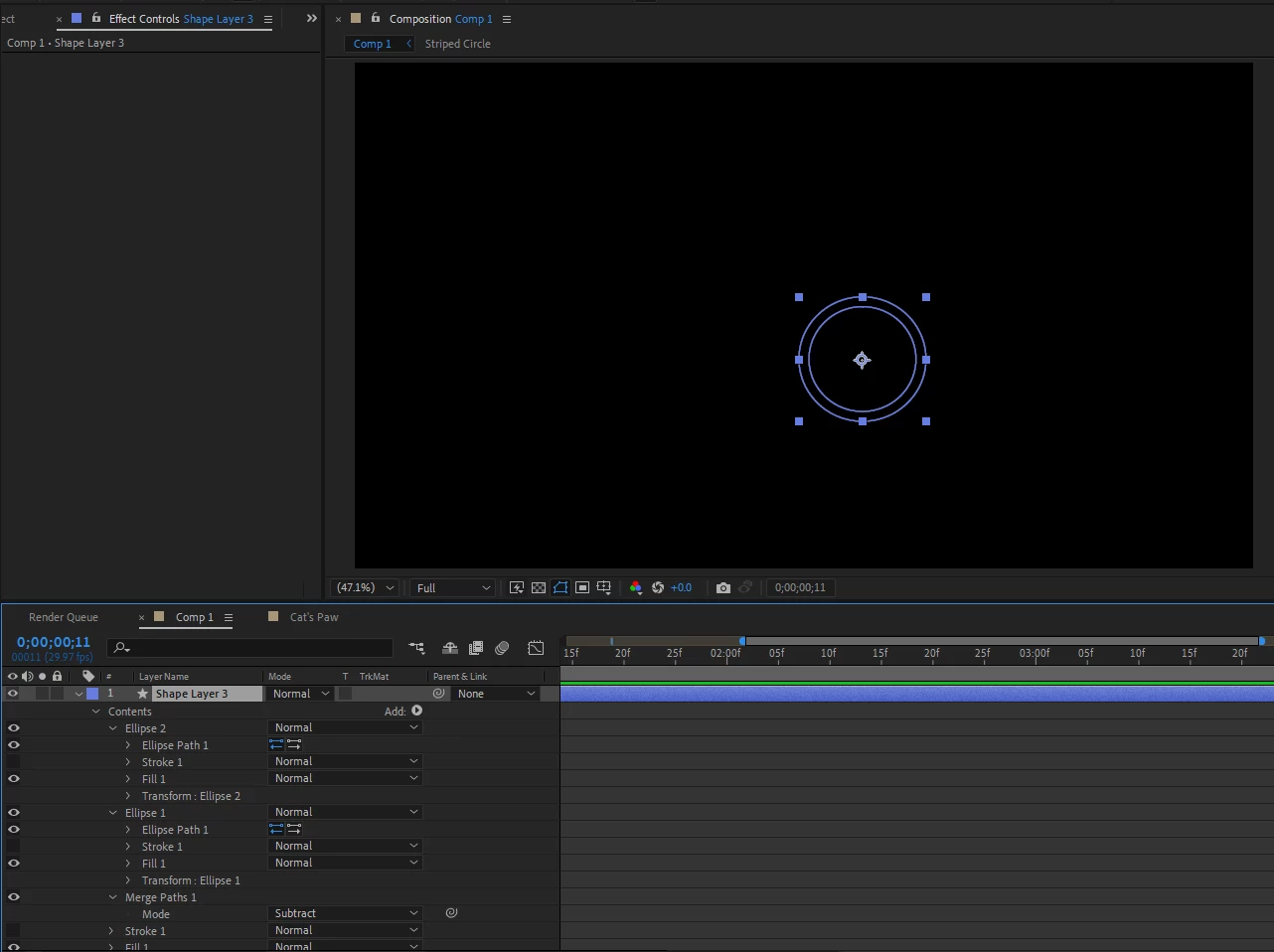Click the timeline current timecode 0;00;00;11
1274x952 pixels.
pyautogui.click(x=54, y=642)
